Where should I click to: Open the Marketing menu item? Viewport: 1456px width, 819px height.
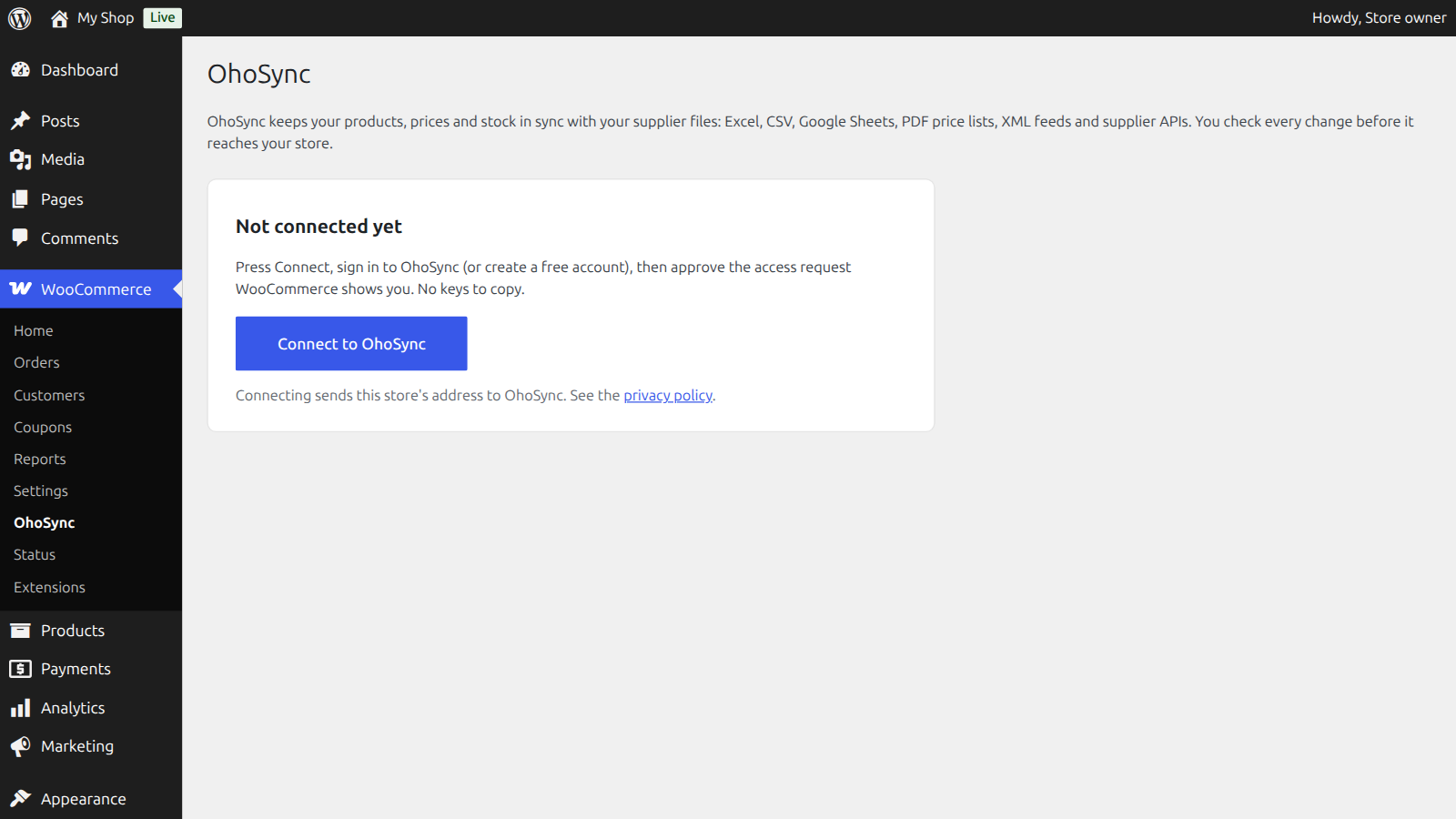click(x=91, y=746)
